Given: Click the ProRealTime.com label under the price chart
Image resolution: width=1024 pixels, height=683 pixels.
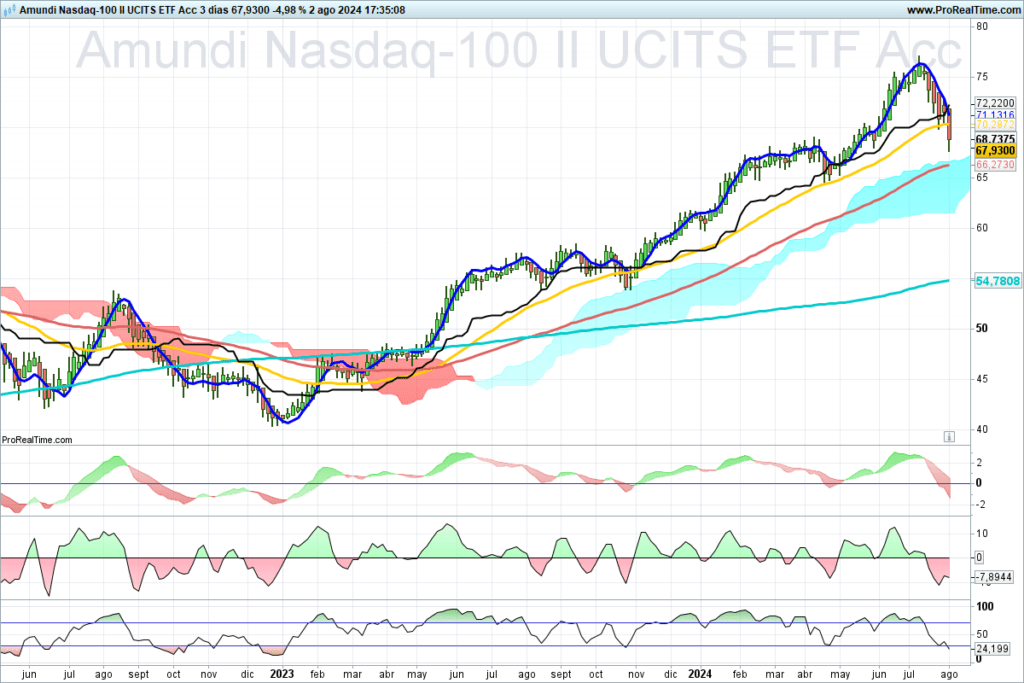Looking at the screenshot, I should click(37, 440).
